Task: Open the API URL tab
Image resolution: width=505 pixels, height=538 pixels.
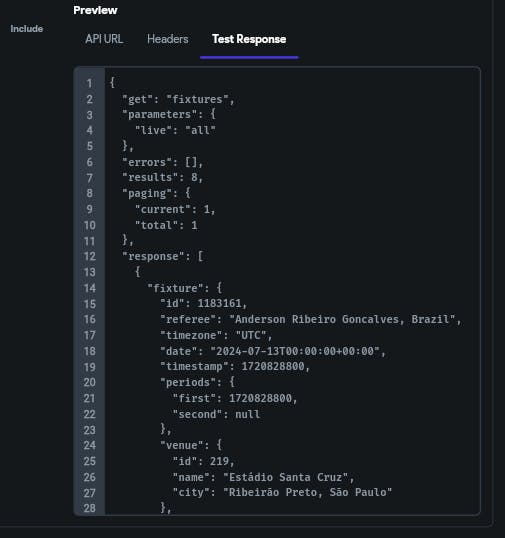Action: click(104, 39)
